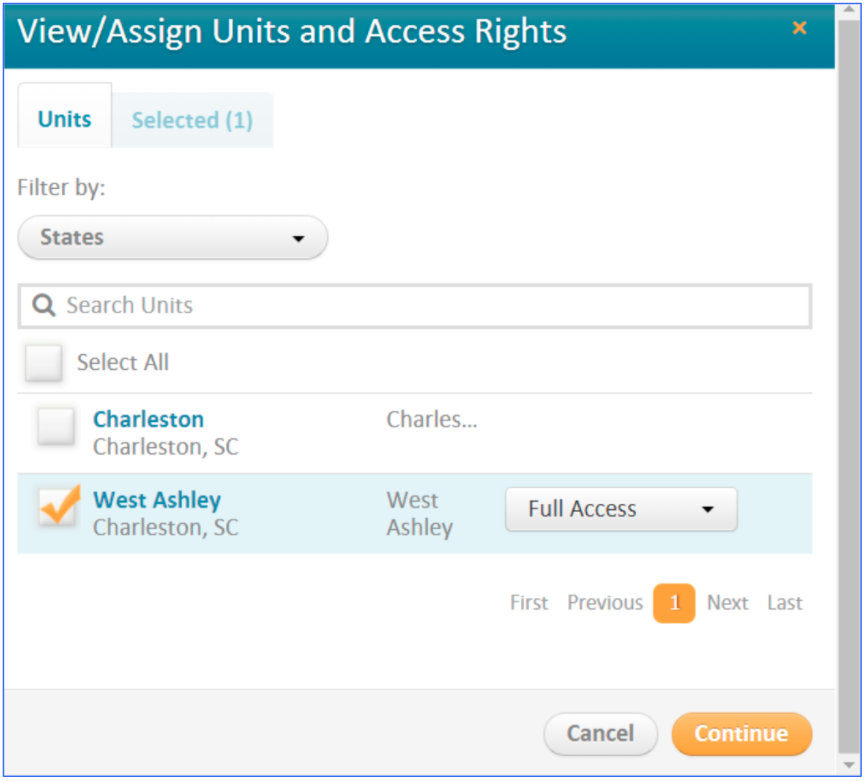The width and height of the screenshot is (865, 781).
Task: Expand the States filter dropdown
Action: tap(172, 238)
